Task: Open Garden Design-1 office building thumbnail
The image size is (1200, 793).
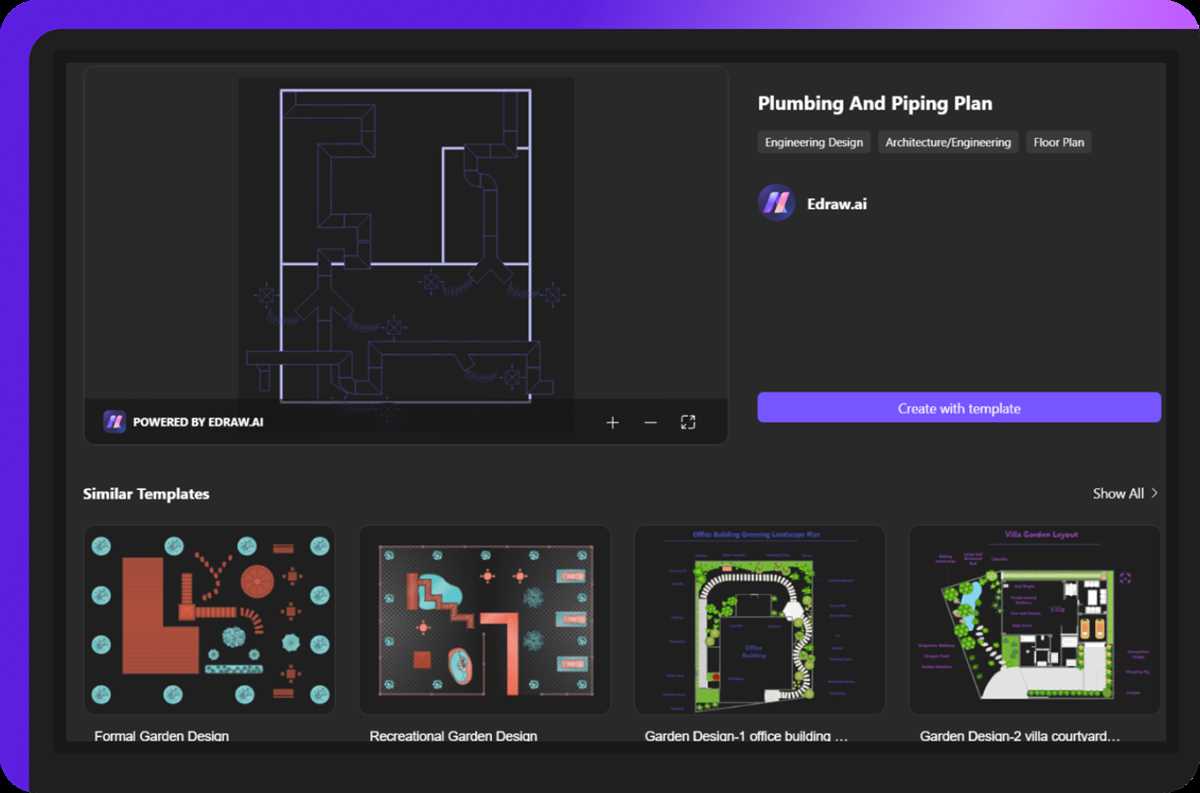Action: 760,619
